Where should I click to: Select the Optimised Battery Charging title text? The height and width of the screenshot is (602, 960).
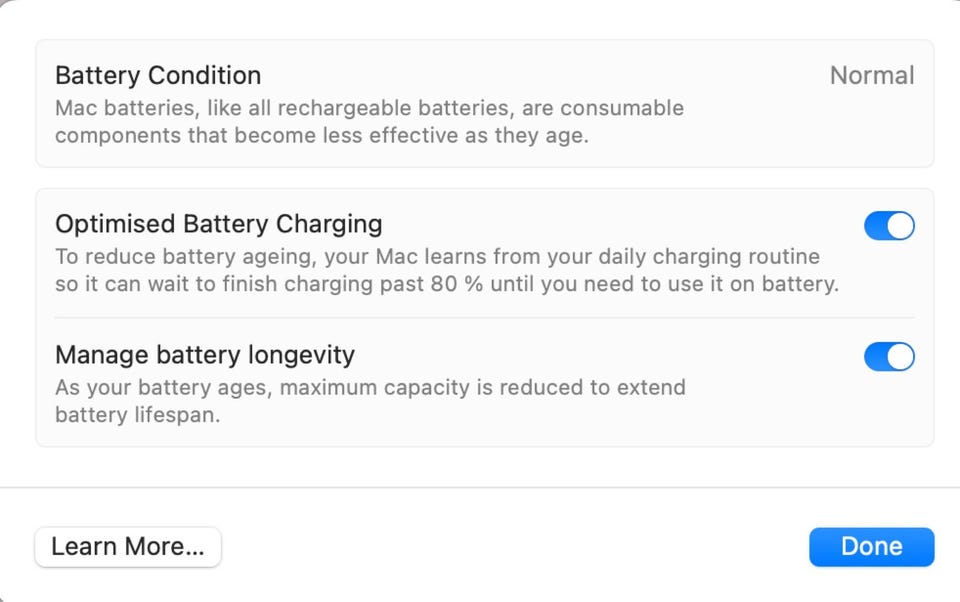(x=218, y=224)
